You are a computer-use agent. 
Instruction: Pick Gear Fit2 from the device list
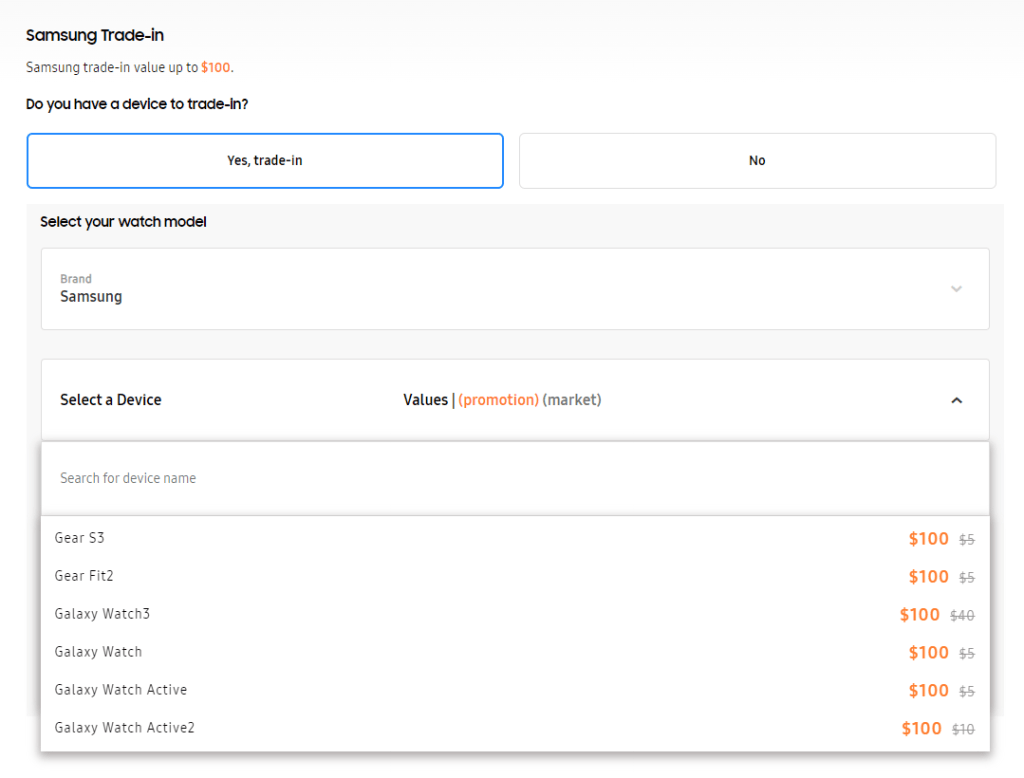[x=84, y=576]
